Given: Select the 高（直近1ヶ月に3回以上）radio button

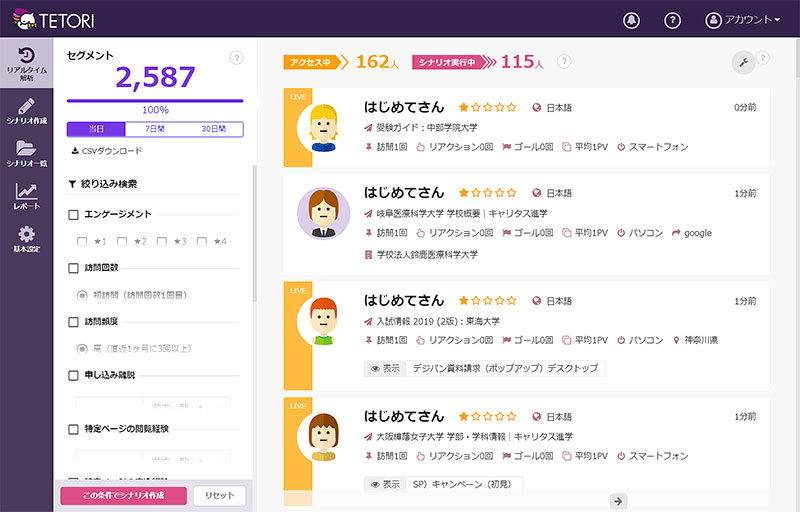Looking at the screenshot, I should pos(82,349).
